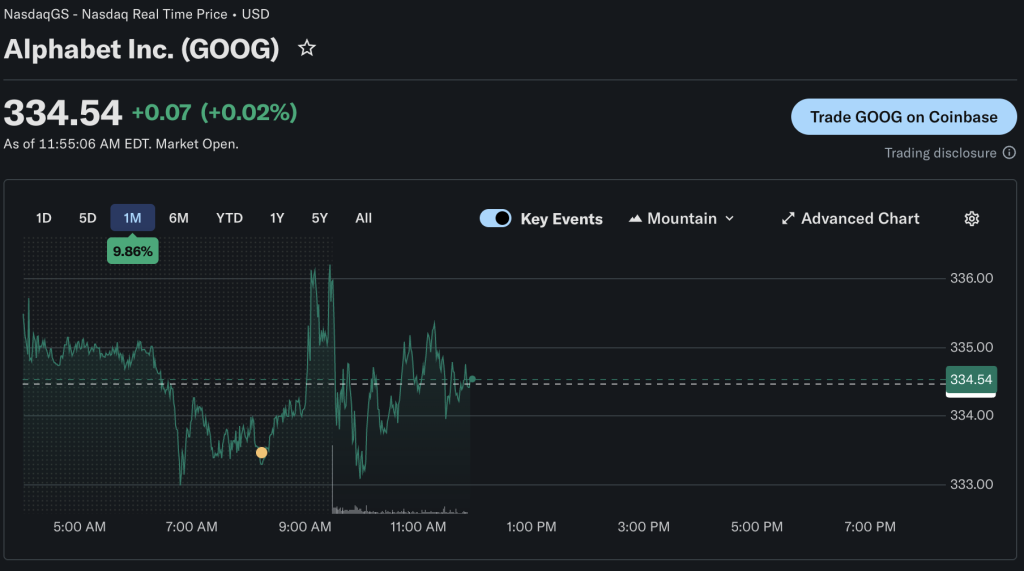This screenshot has width=1024, height=571.
Task: Open the Trading disclosure link
Action: tap(940, 153)
